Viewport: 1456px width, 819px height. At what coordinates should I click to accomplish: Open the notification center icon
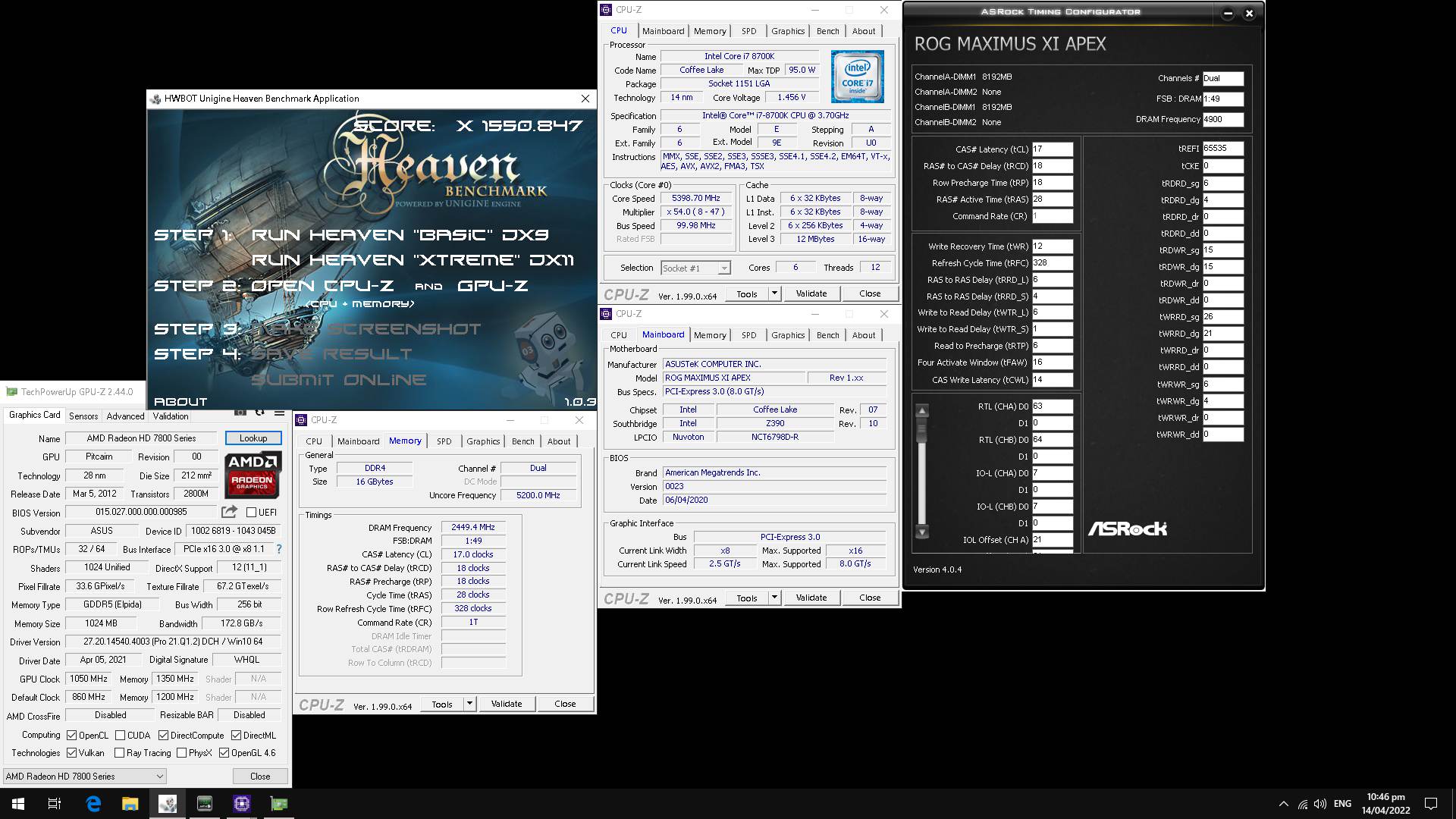(x=1431, y=804)
